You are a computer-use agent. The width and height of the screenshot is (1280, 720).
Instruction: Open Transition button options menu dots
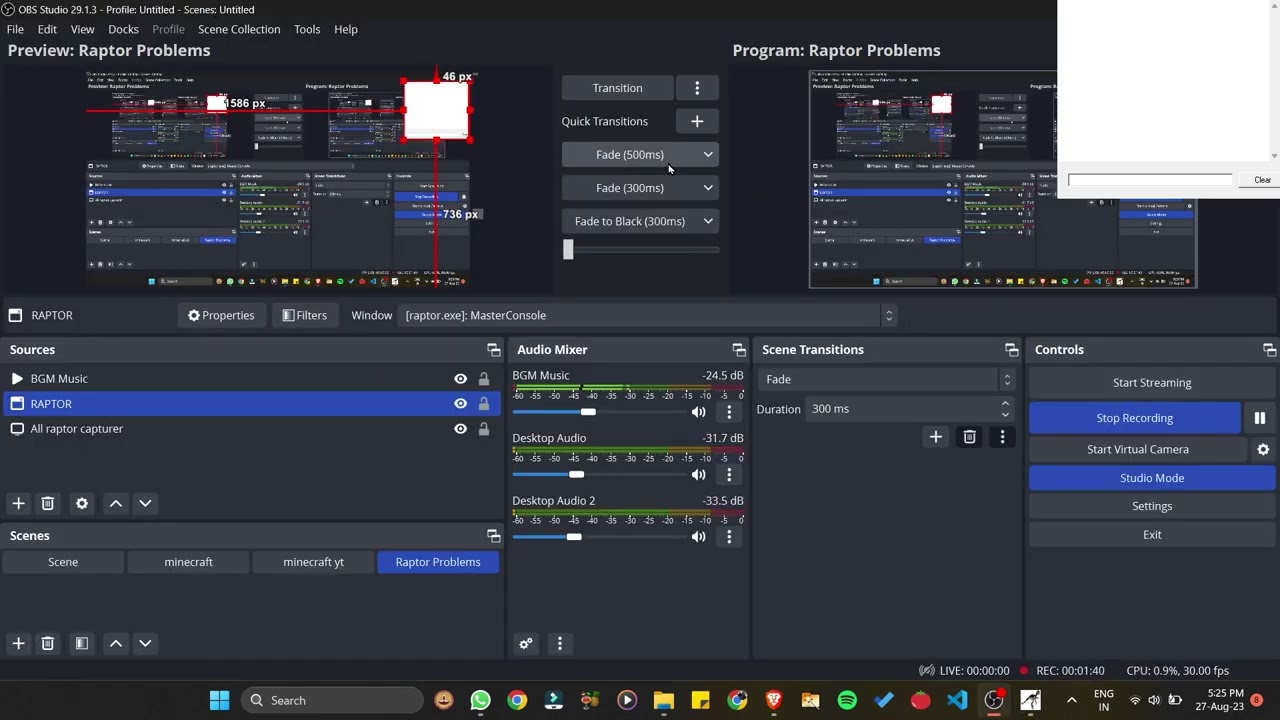697,88
